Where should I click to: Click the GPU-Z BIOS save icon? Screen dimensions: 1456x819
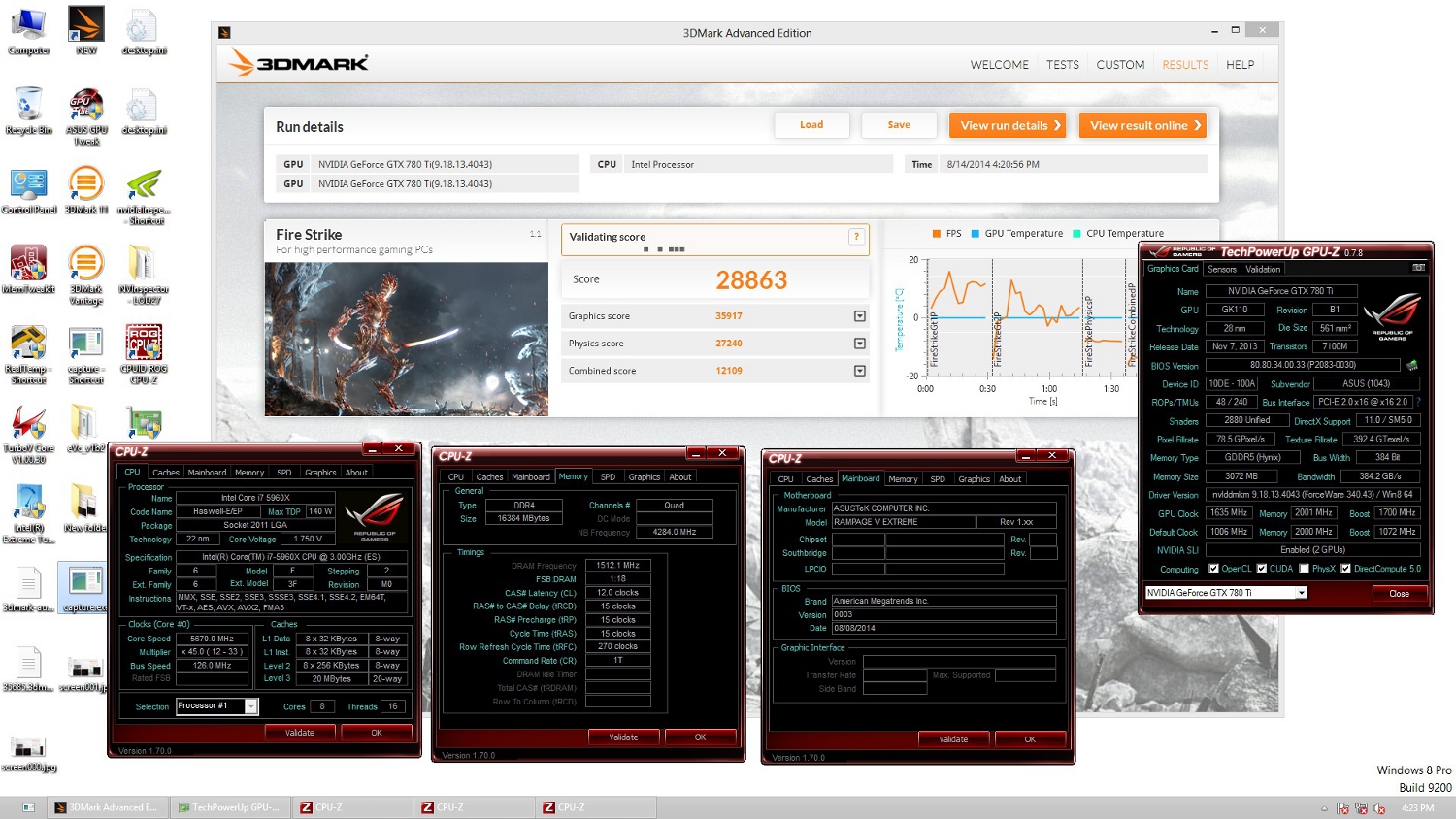point(1411,366)
